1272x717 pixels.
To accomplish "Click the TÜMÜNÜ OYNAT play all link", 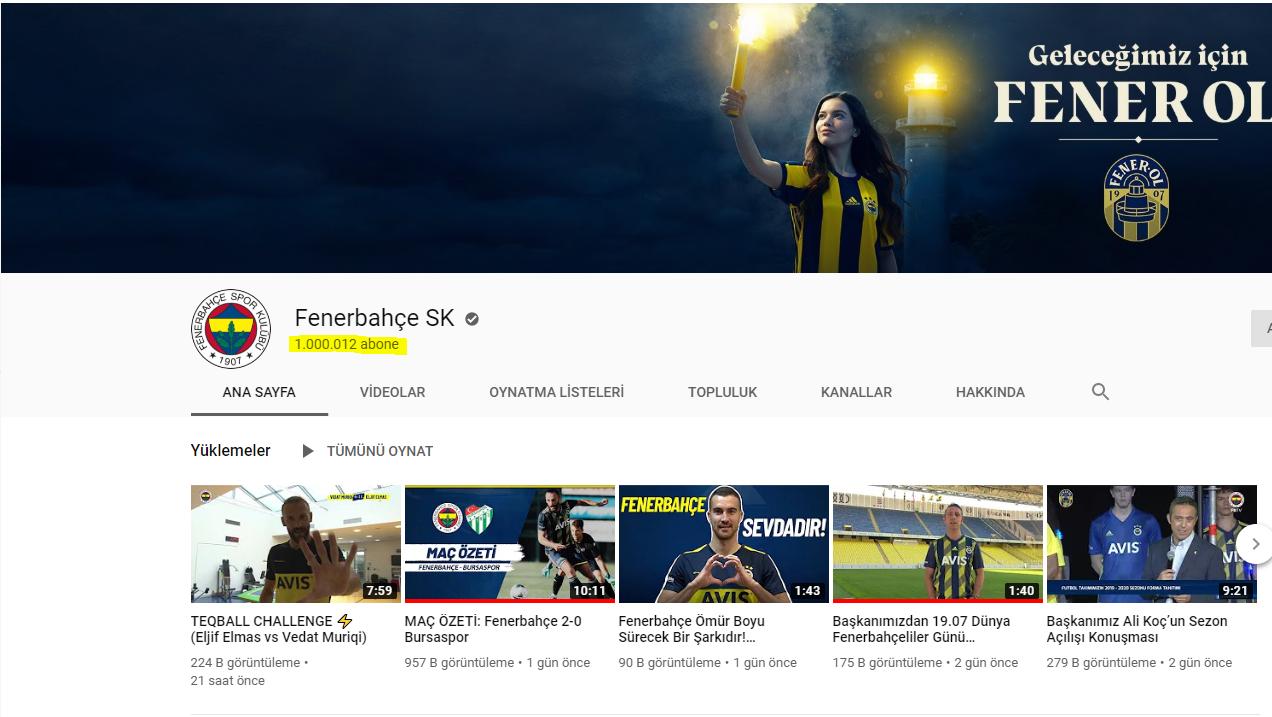I will tap(380, 451).
